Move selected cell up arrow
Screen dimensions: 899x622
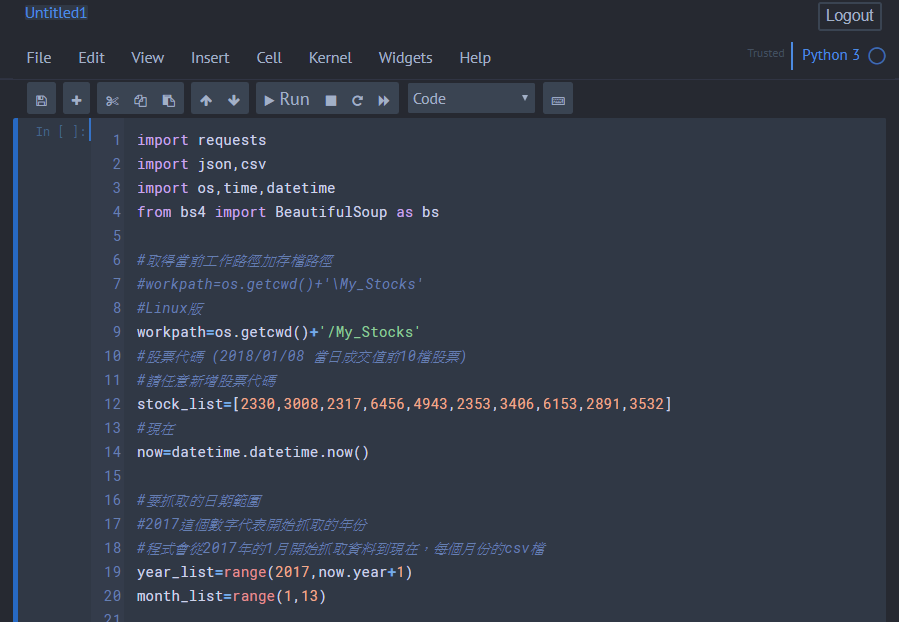(206, 99)
